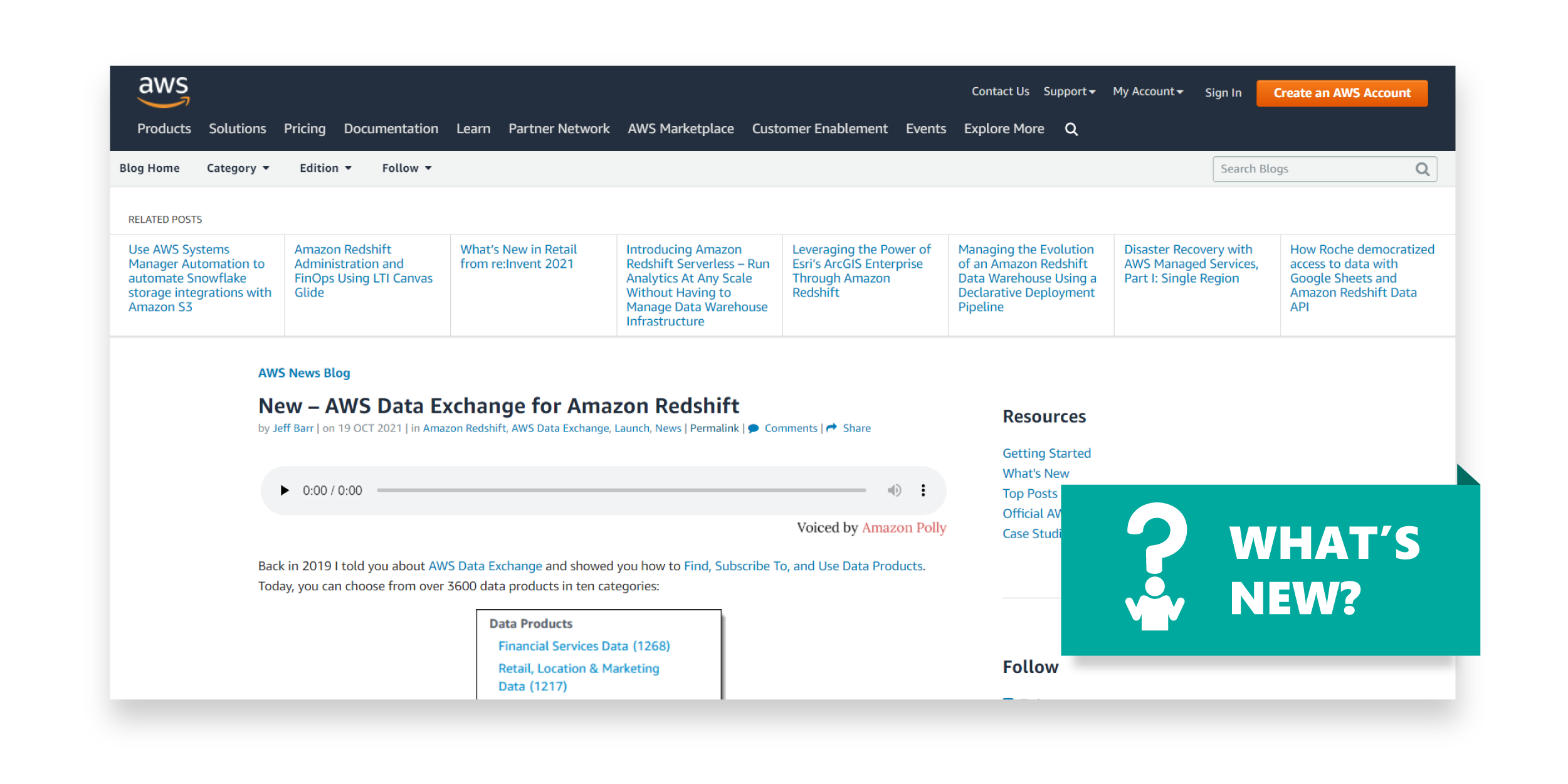Open the AWS News Blog link
Screen dimensions: 1568x784
(x=304, y=373)
